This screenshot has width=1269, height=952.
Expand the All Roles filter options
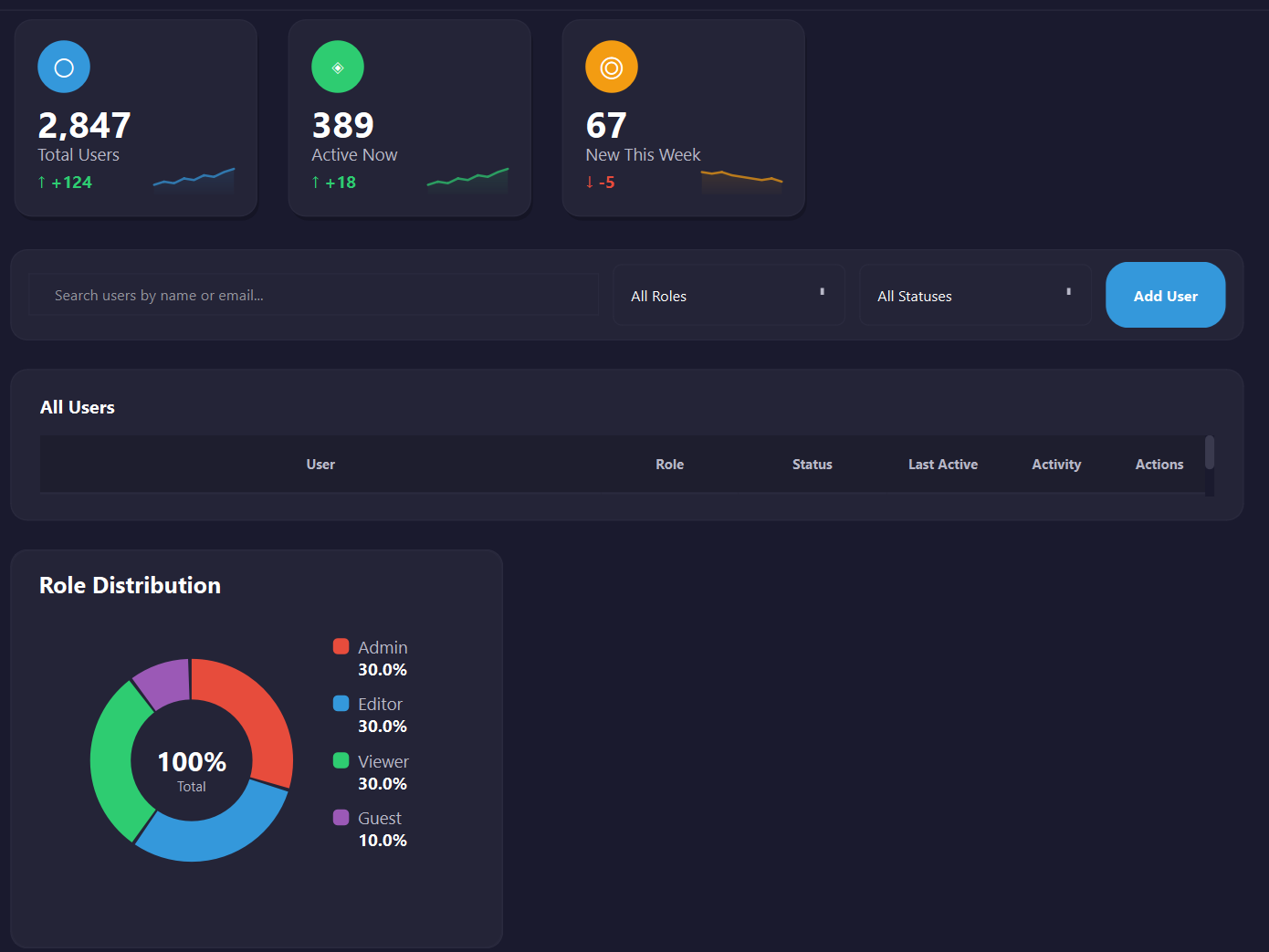[728, 295]
